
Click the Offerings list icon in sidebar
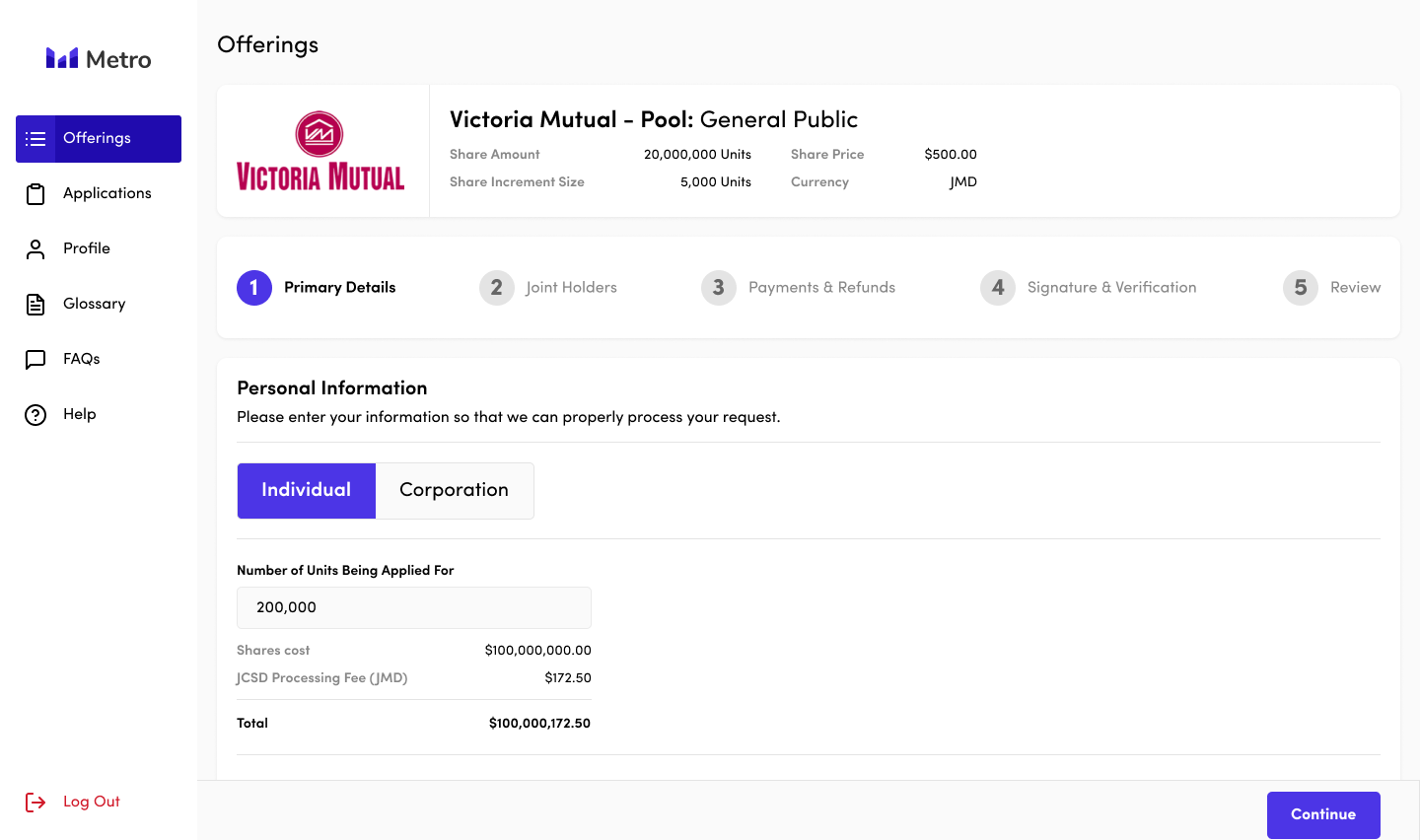point(35,139)
